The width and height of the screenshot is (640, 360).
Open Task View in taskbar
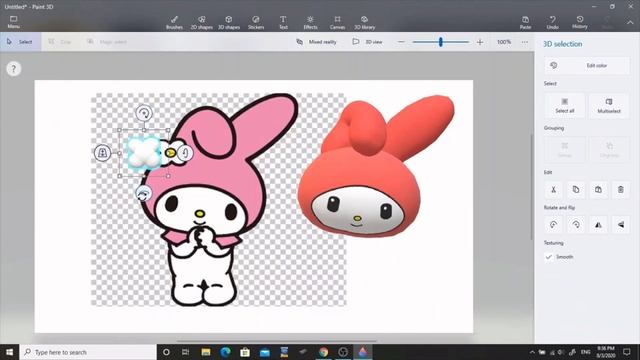point(186,352)
